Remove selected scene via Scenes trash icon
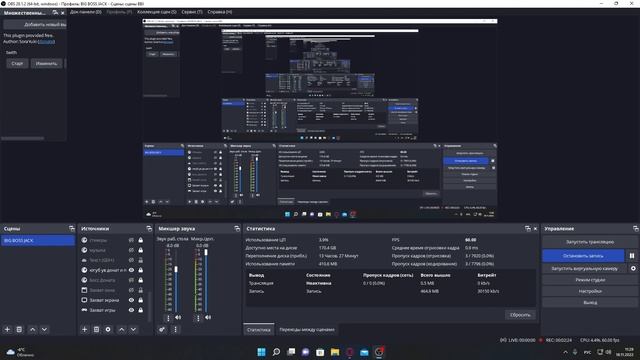This screenshot has width=640, height=360. 19,329
